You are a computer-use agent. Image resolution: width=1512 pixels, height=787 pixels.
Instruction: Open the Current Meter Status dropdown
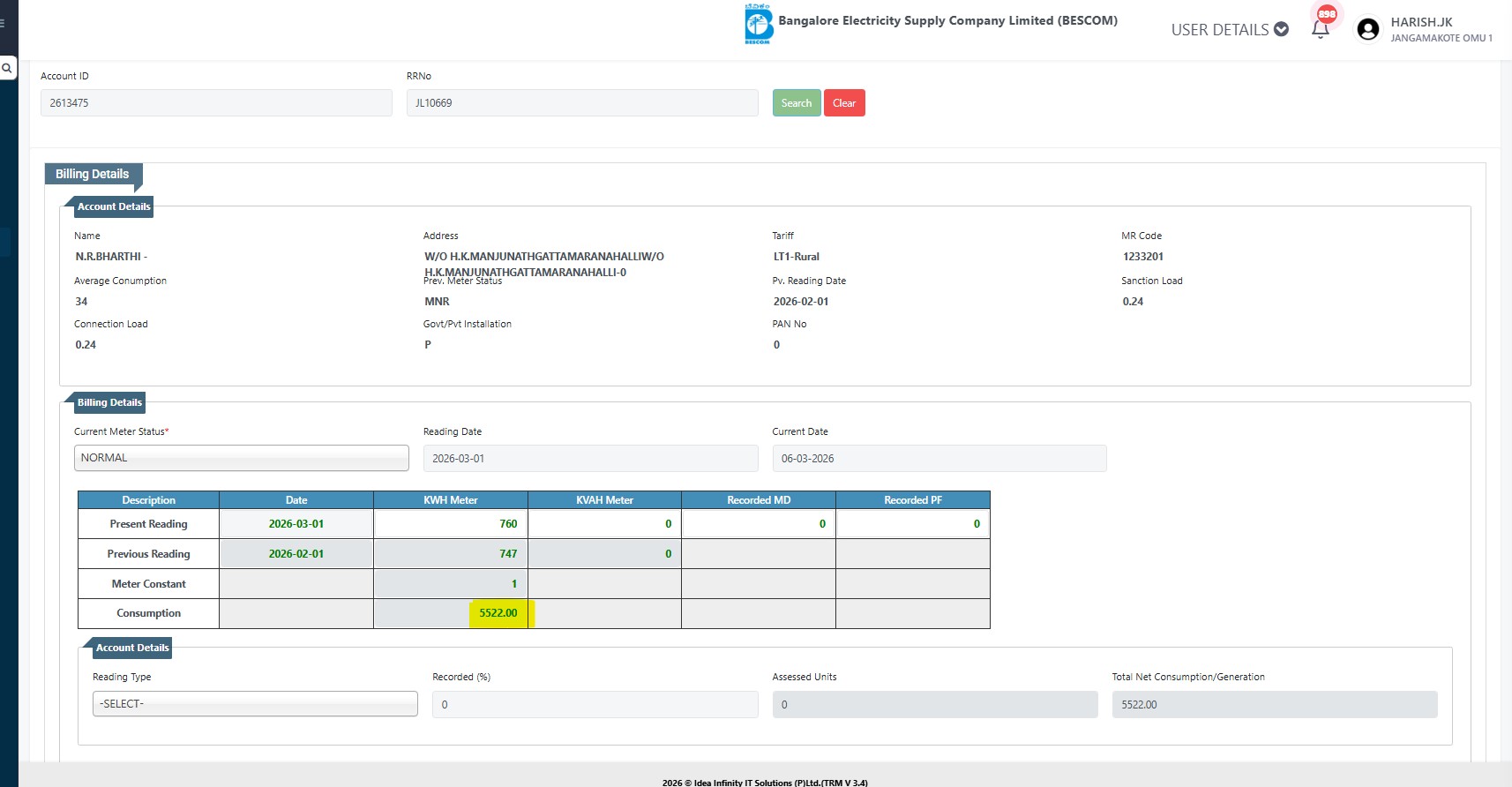pos(241,458)
